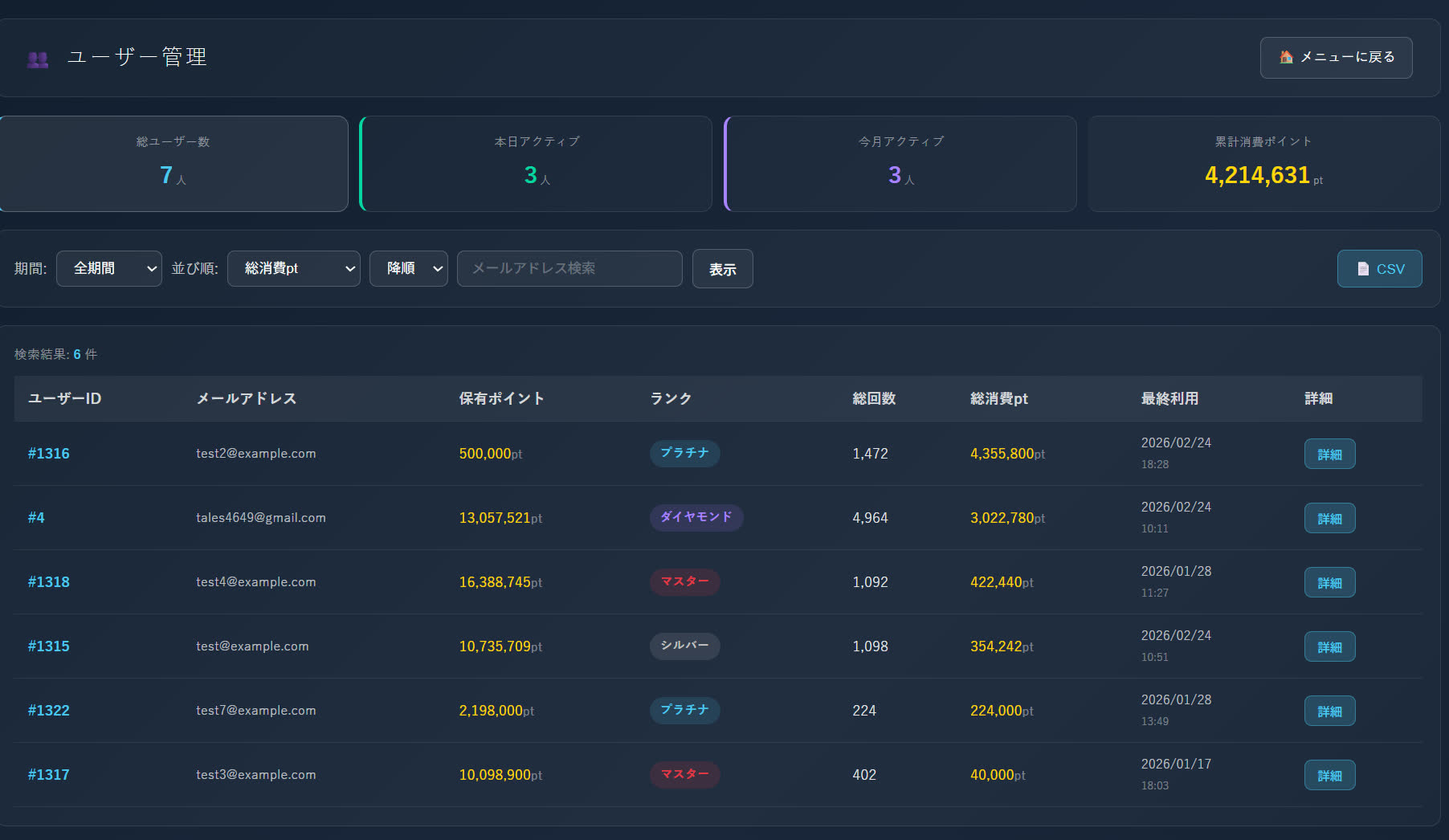Expand the 並び順 総消費pt dropdown
The width and height of the screenshot is (1449, 840).
tap(293, 268)
